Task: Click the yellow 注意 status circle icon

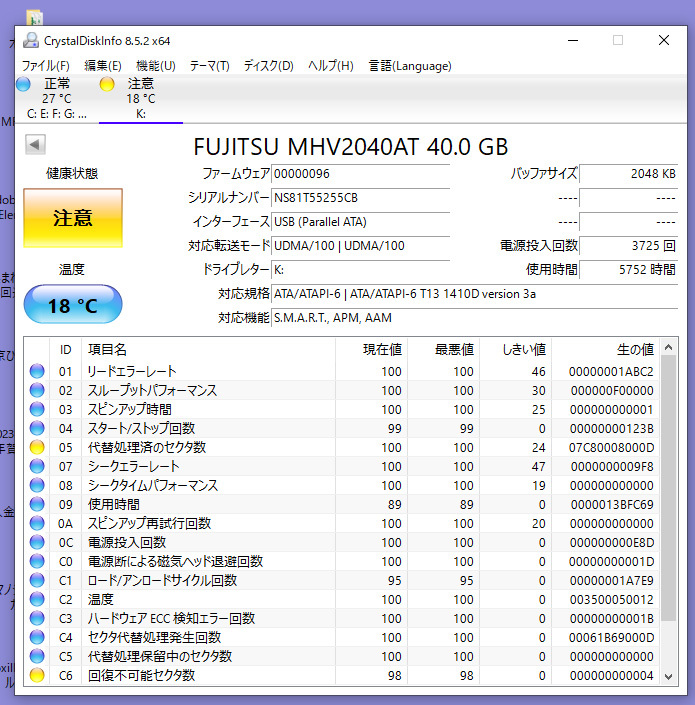Action: click(x=107, y=84)
